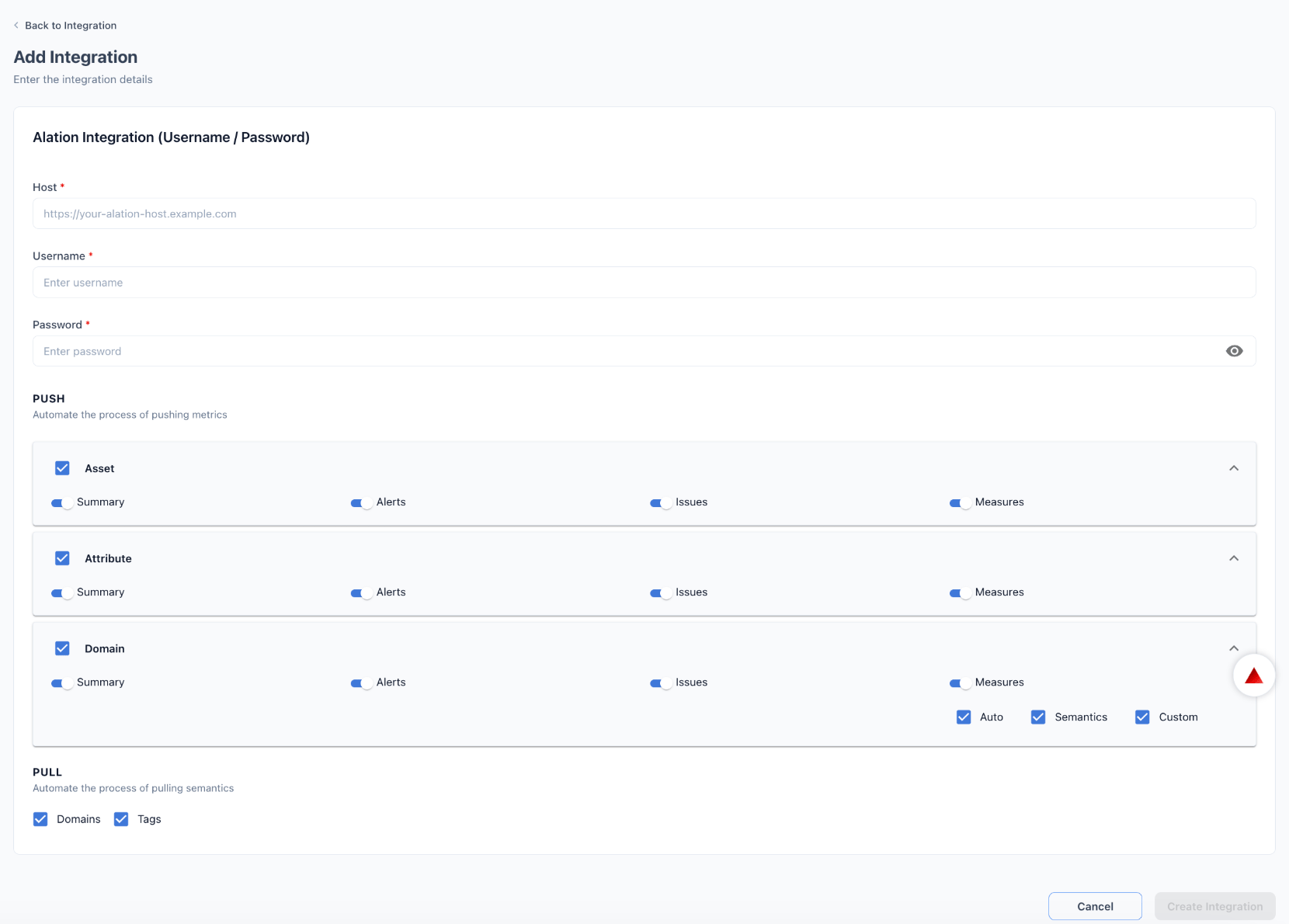The image size is (1289, 924).
Task: Click 'Automate the process of pushing metrics' text
Action: coord(130,415)
